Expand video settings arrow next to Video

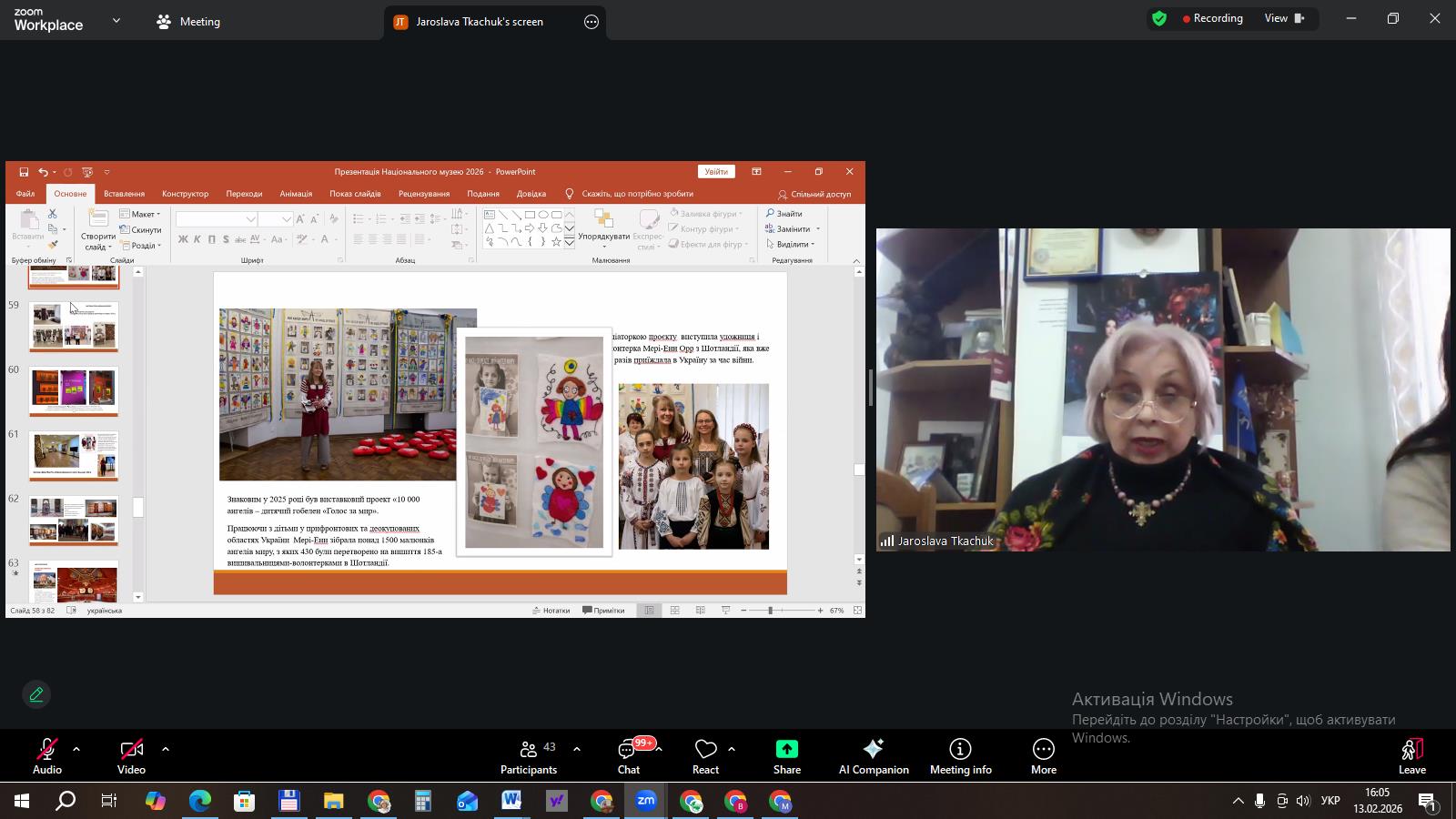click(x=166, y=749)
